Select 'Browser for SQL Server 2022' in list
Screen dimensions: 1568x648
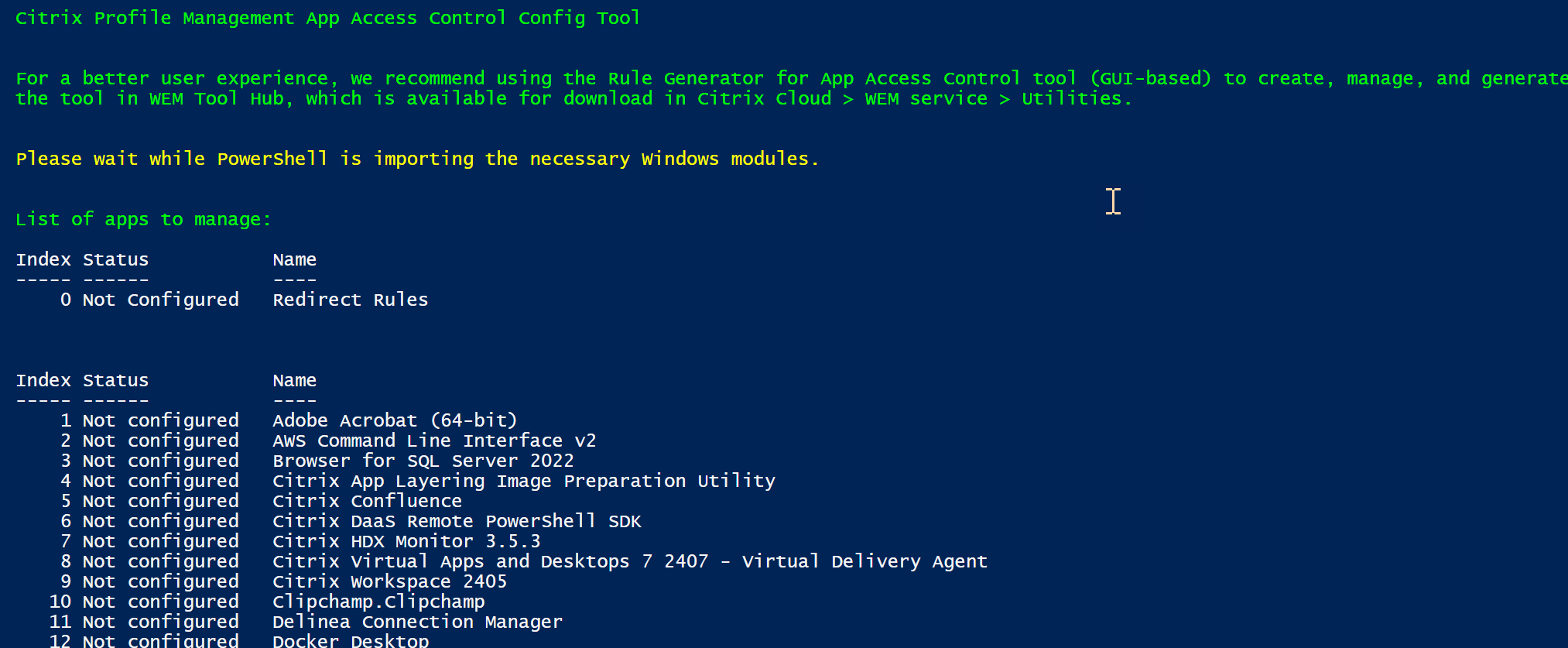click(423, 461)
